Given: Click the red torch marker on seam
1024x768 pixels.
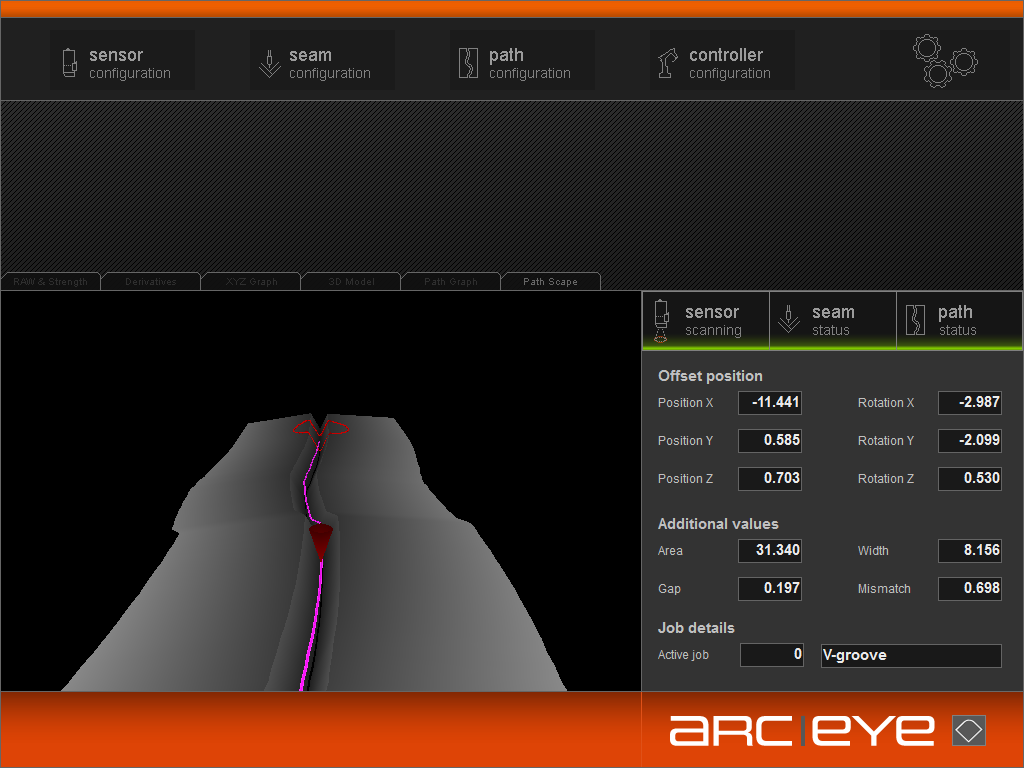Looking at the screenshot, I should coord(320,540).
